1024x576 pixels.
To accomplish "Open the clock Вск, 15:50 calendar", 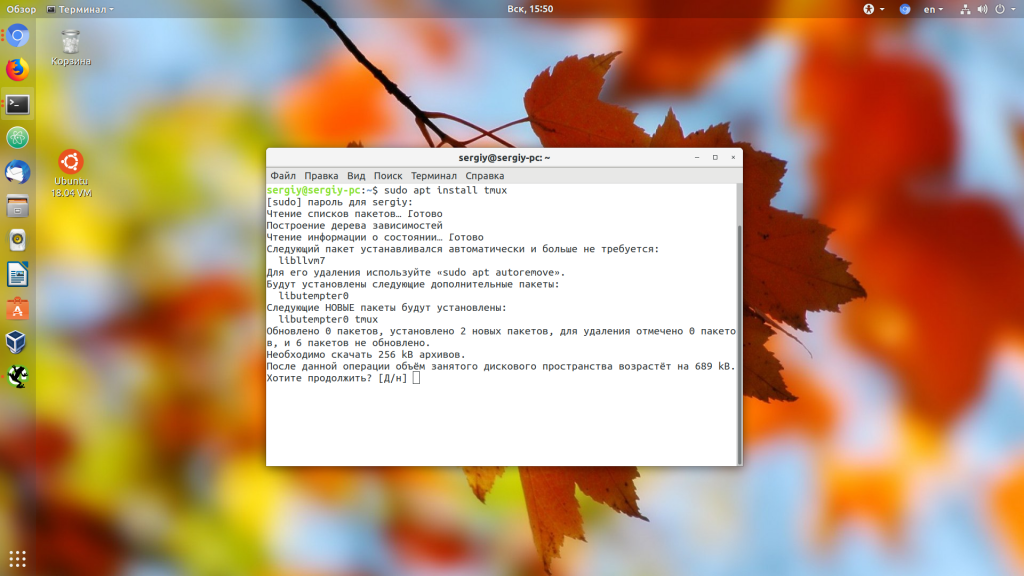I will (x=530, y=9).
